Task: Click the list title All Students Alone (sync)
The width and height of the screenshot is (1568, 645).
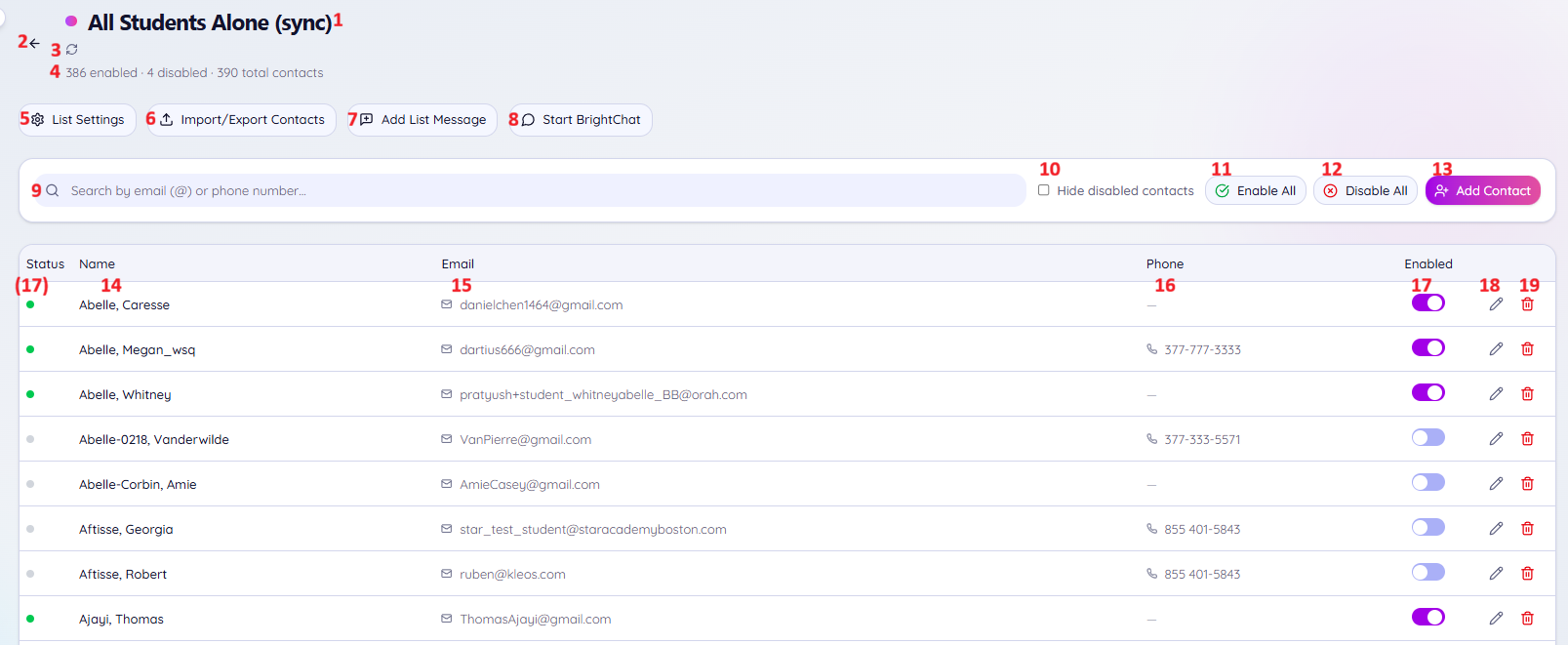Action: (x=210, y=22)
